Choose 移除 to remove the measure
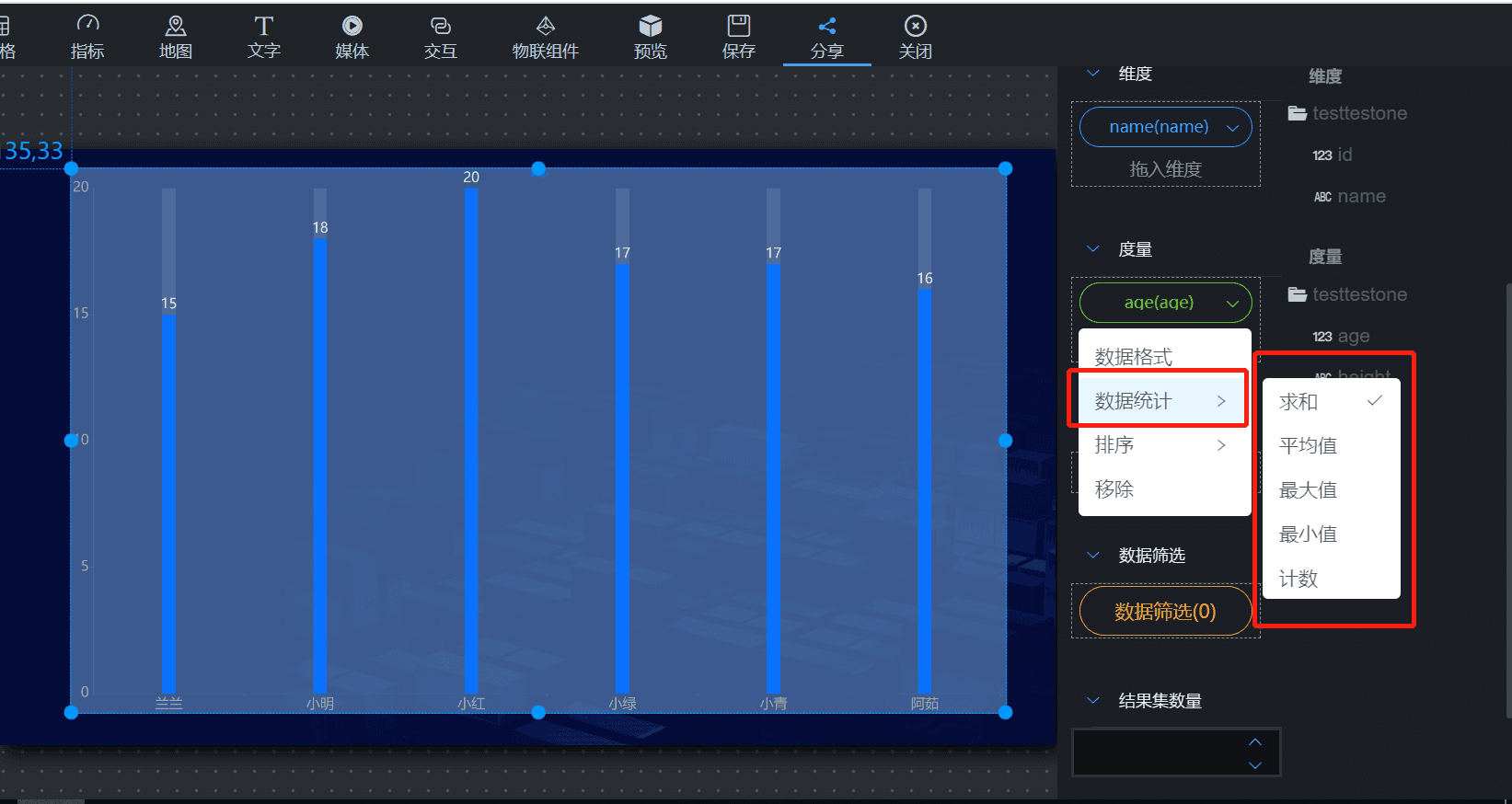Viewport: 1512px width, 804px height. coord(1165,489)
